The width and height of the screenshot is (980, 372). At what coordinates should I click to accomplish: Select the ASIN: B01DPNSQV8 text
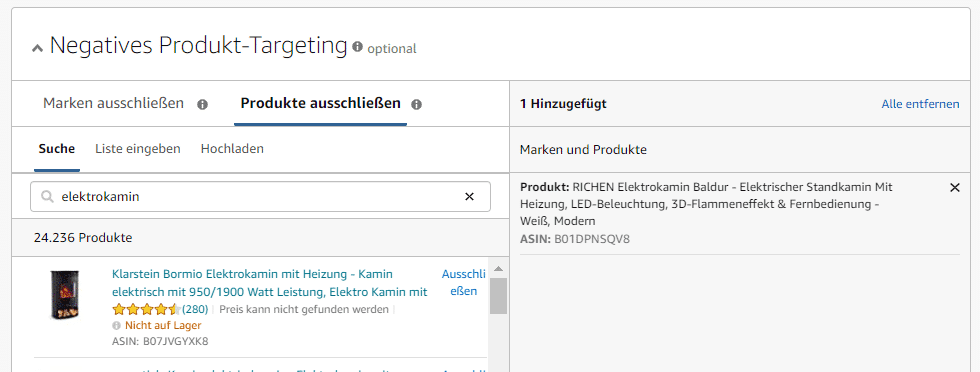tap(574, 239)
